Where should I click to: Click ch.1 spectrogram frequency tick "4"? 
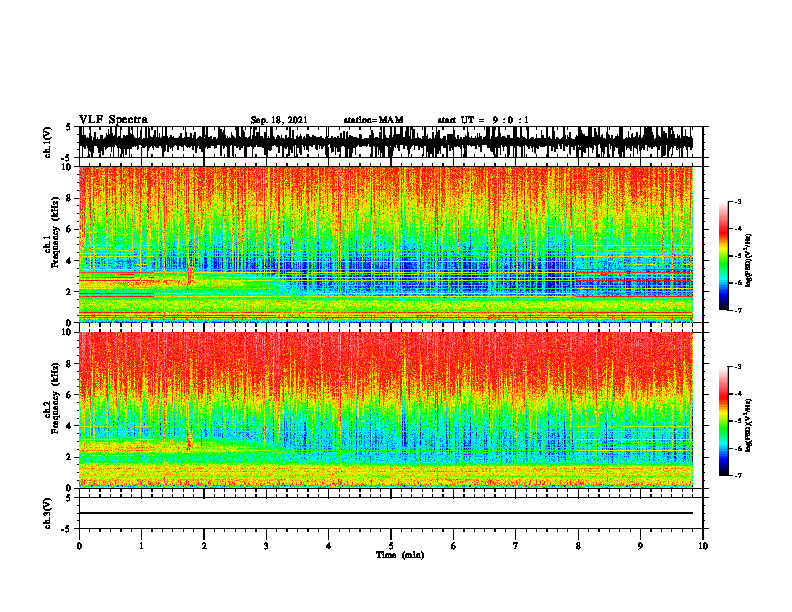(x=71, y=261)
